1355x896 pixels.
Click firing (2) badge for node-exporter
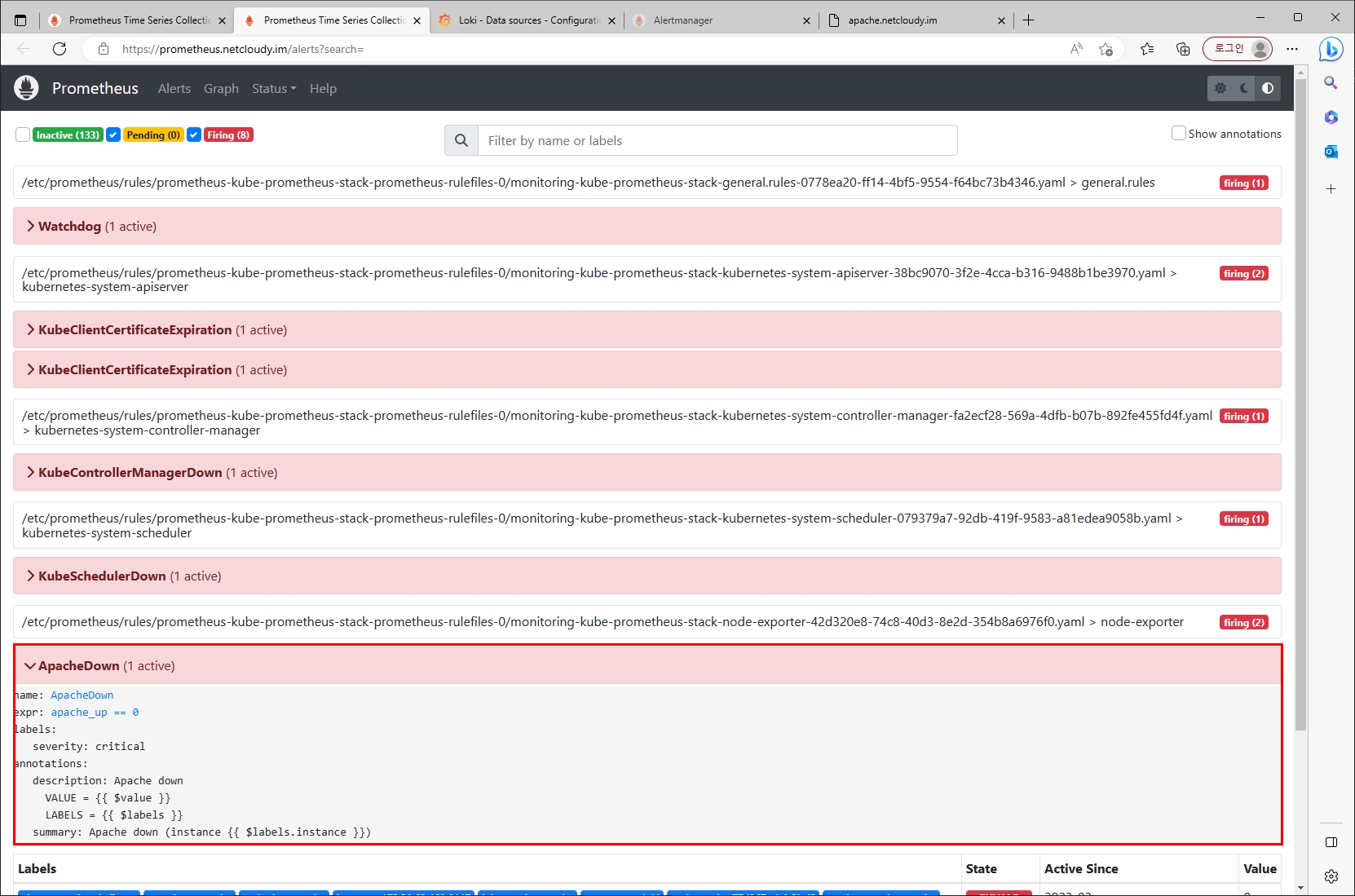coord(1244,622)
